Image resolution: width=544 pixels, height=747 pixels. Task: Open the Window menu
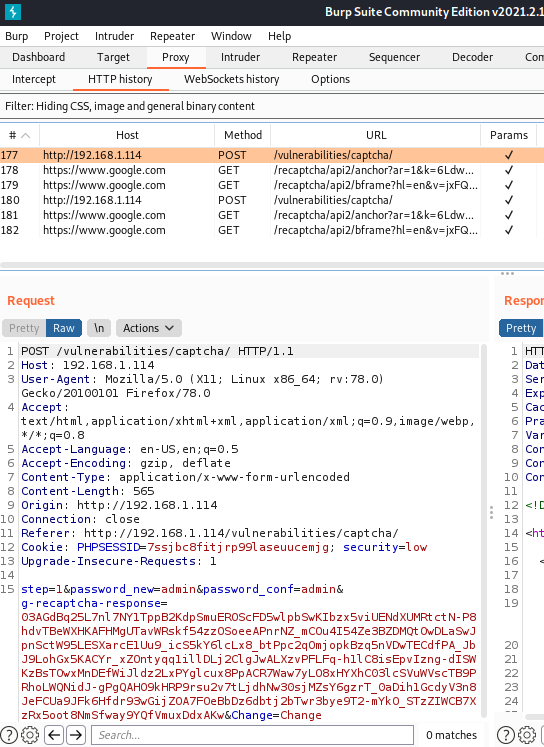pyautogui.click(x=231, y=36)
